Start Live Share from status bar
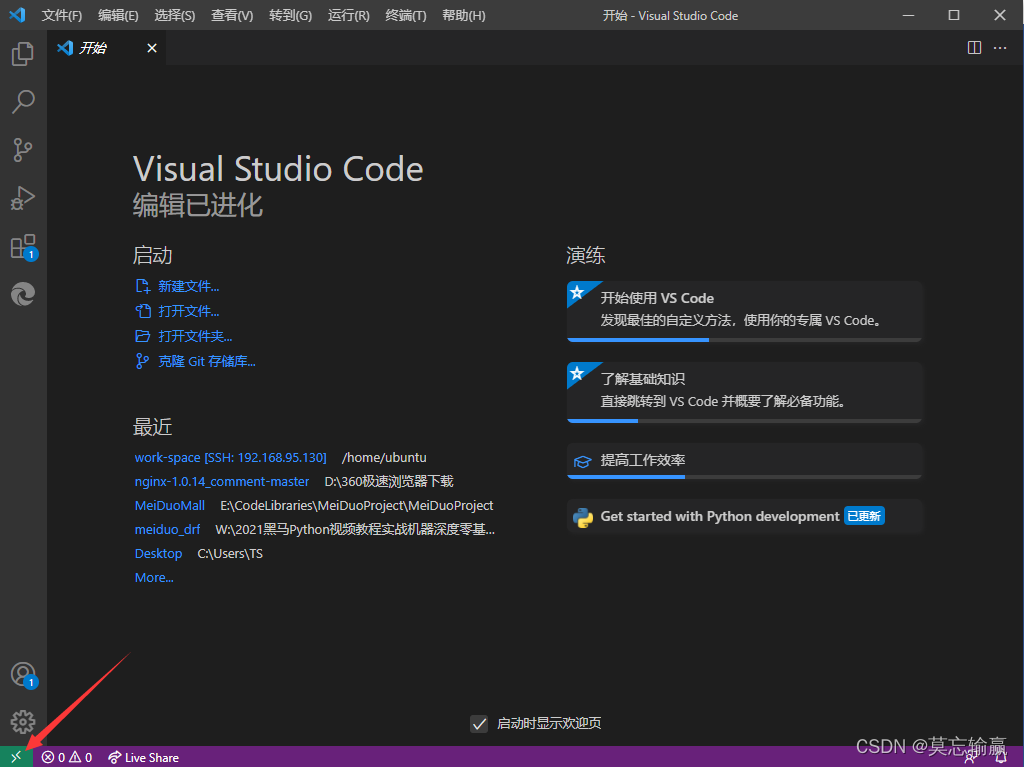Image resolution: width=1024 pixels, height=767 pixels. [144, 757]
